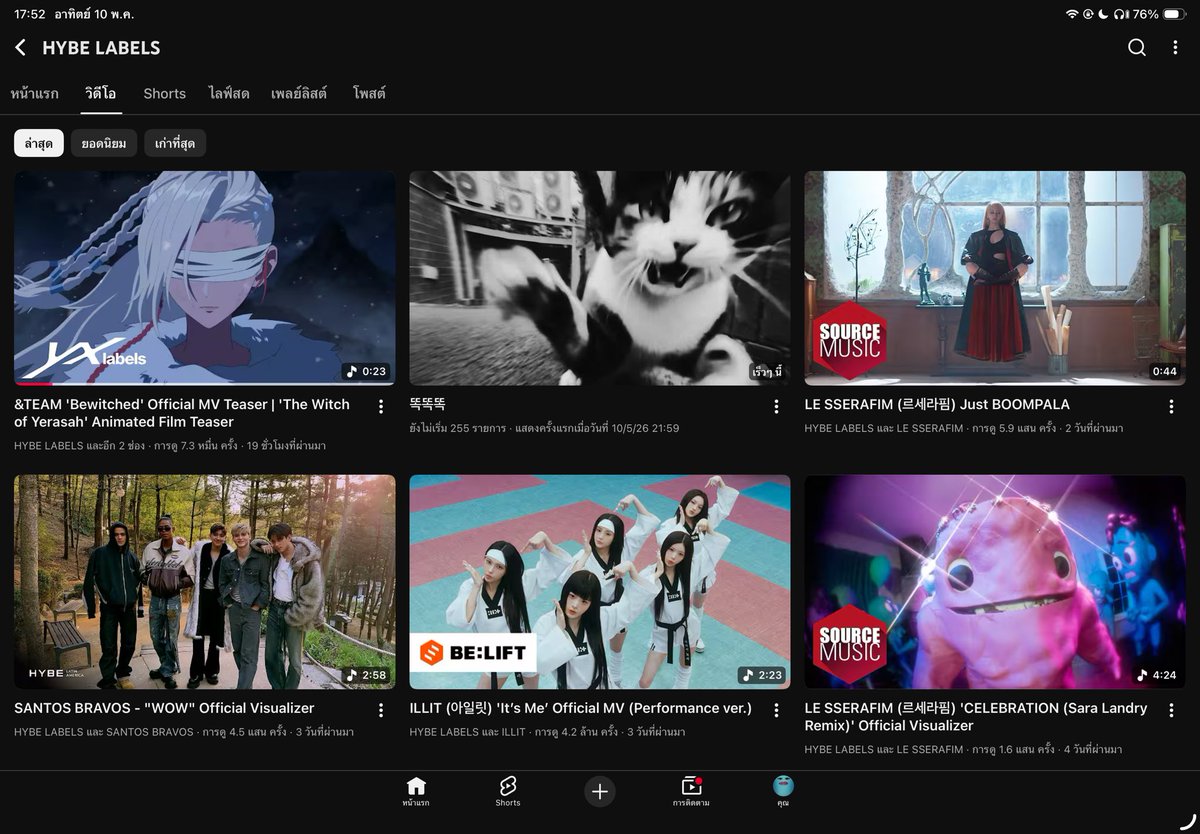
Task: Click the เร็วๆ นี้ upcoming badge on cat thumbnail
Action: tap(767, 372)
